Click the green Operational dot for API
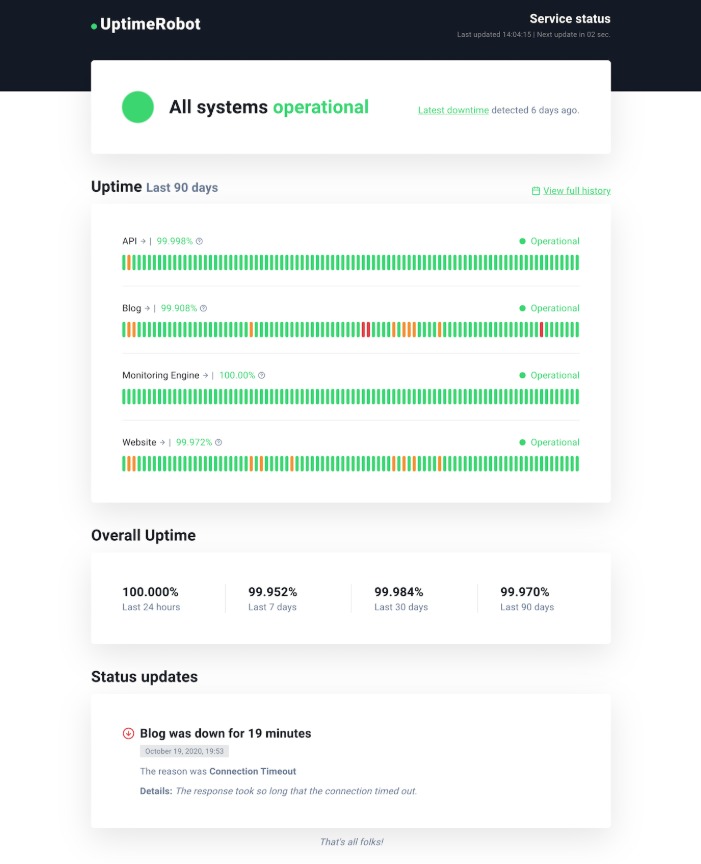This screenshot has width=701, height=864. click(522, 241)
